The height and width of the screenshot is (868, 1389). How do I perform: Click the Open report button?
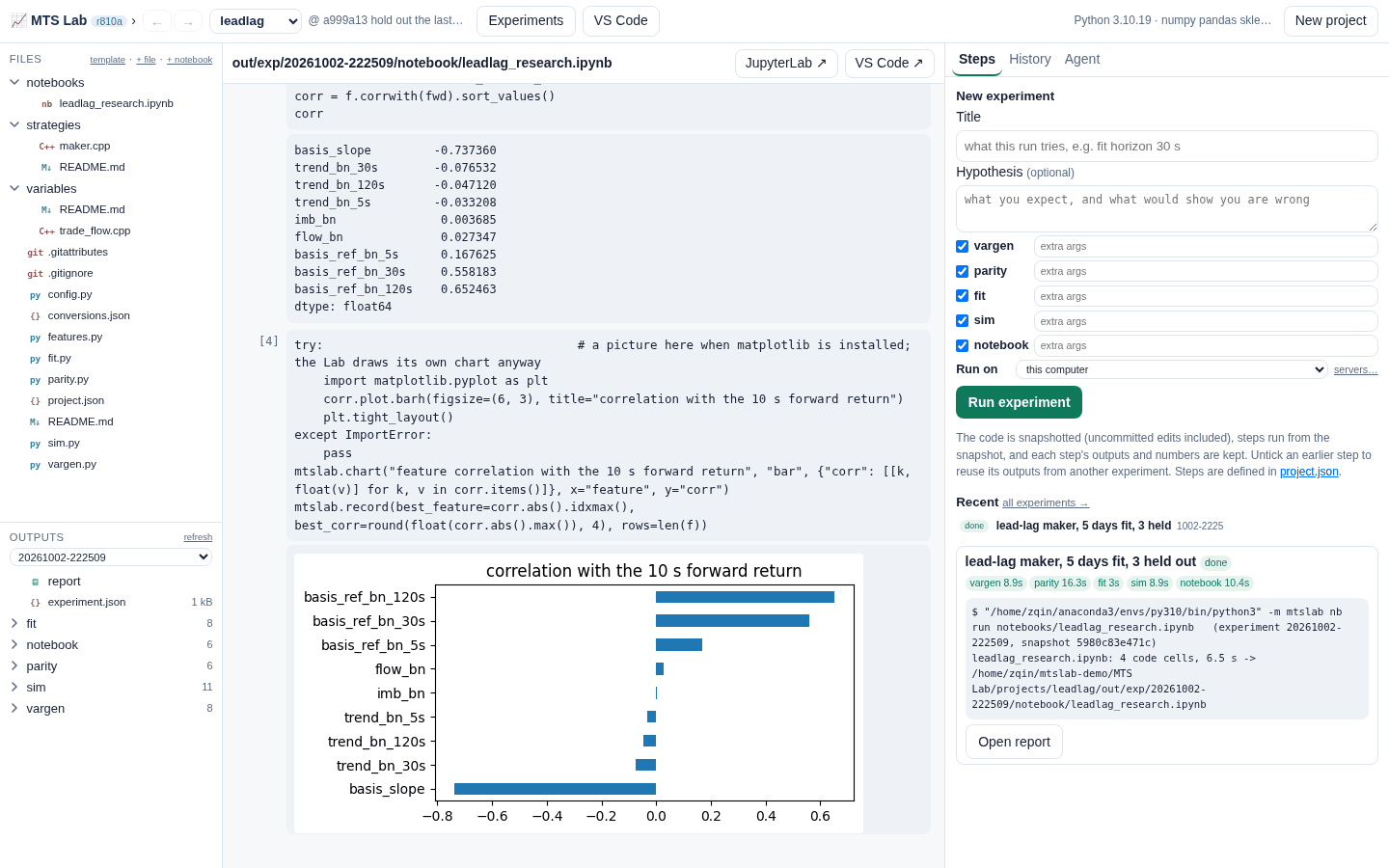point(1014,742)
